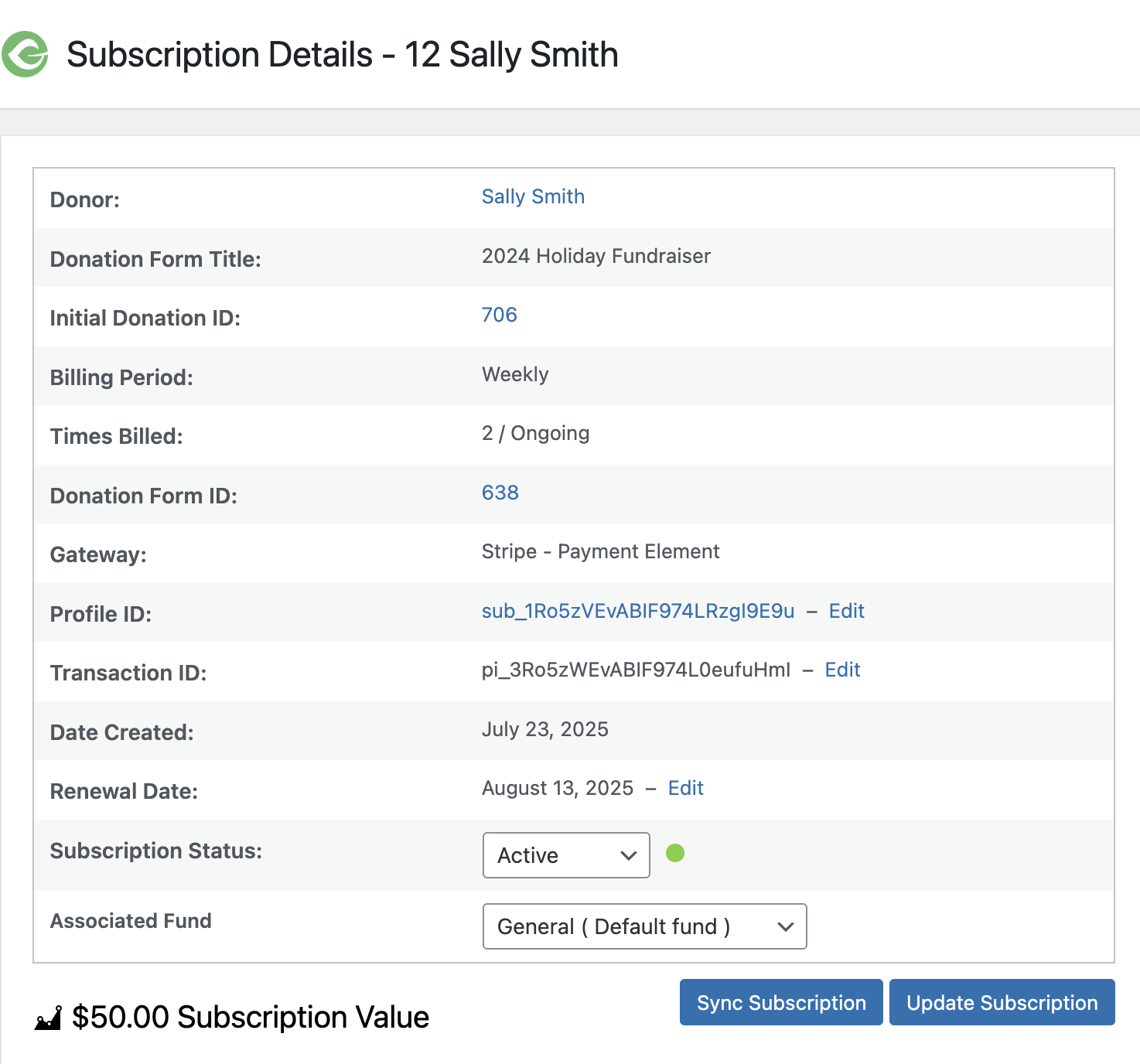The width and height of the screenshot is (1140, 1064).
Task: Click the GiveWP logo icon
Action: pyautogui.click(x=26, y=54)
